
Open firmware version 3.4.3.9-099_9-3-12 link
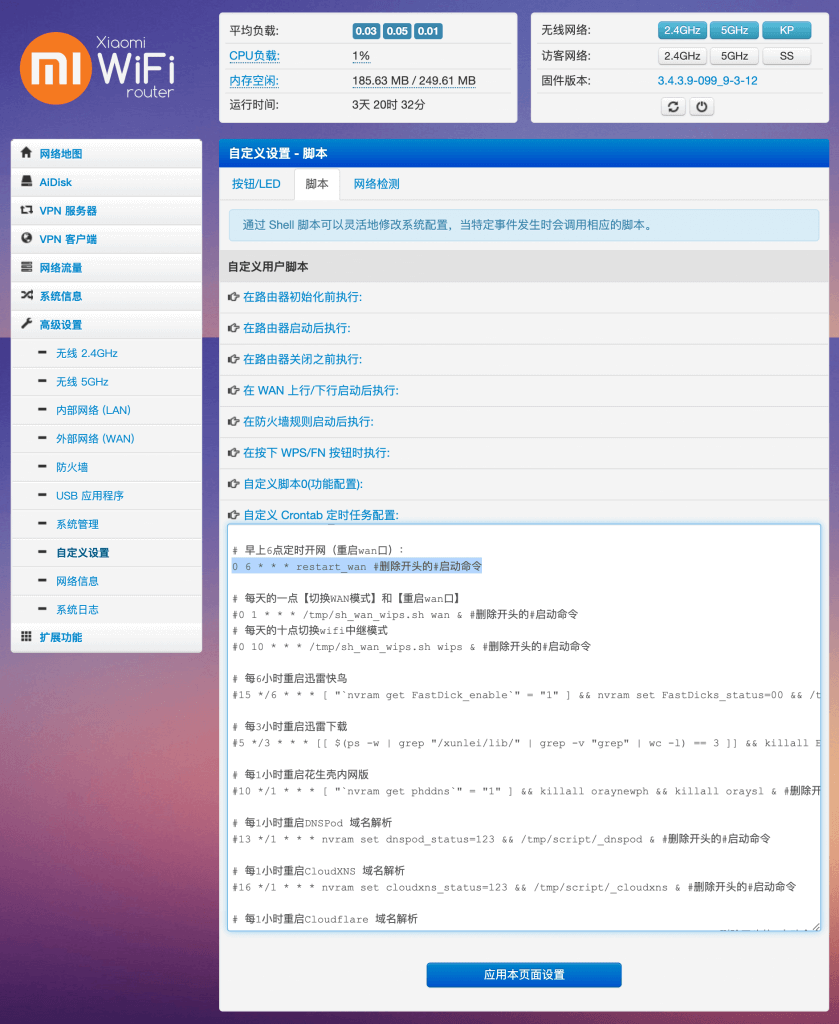[707, 81]
